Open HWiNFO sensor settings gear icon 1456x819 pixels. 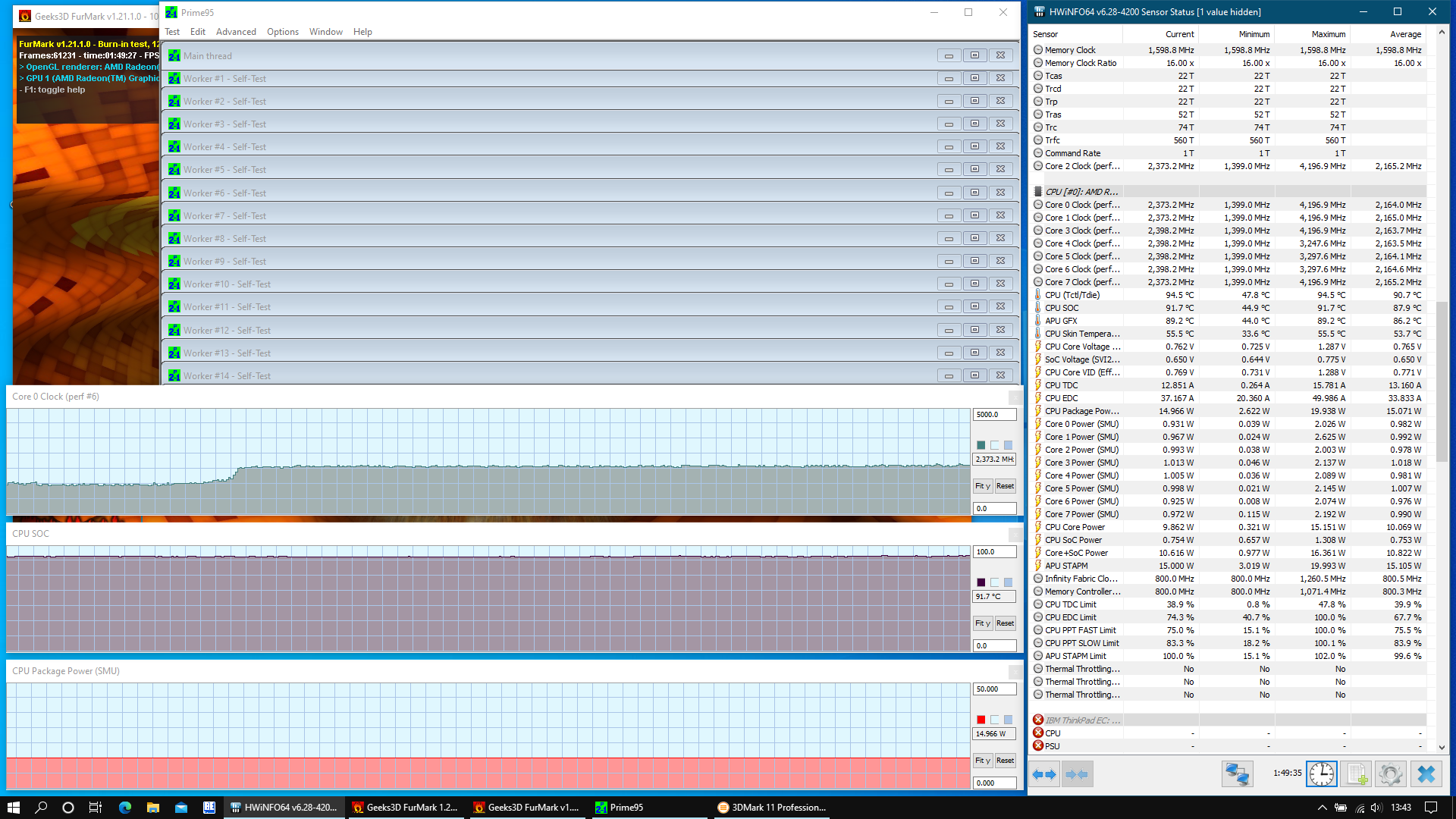[x=1390, y=774]
